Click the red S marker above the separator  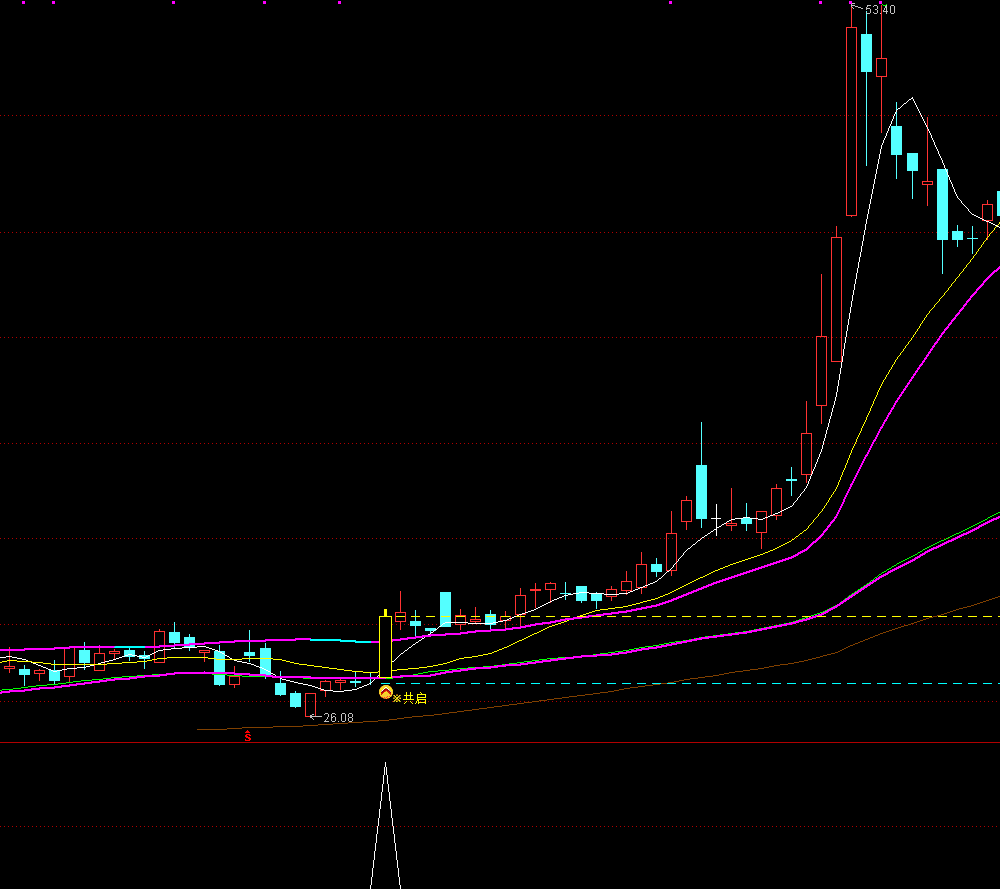coord(248,737)
